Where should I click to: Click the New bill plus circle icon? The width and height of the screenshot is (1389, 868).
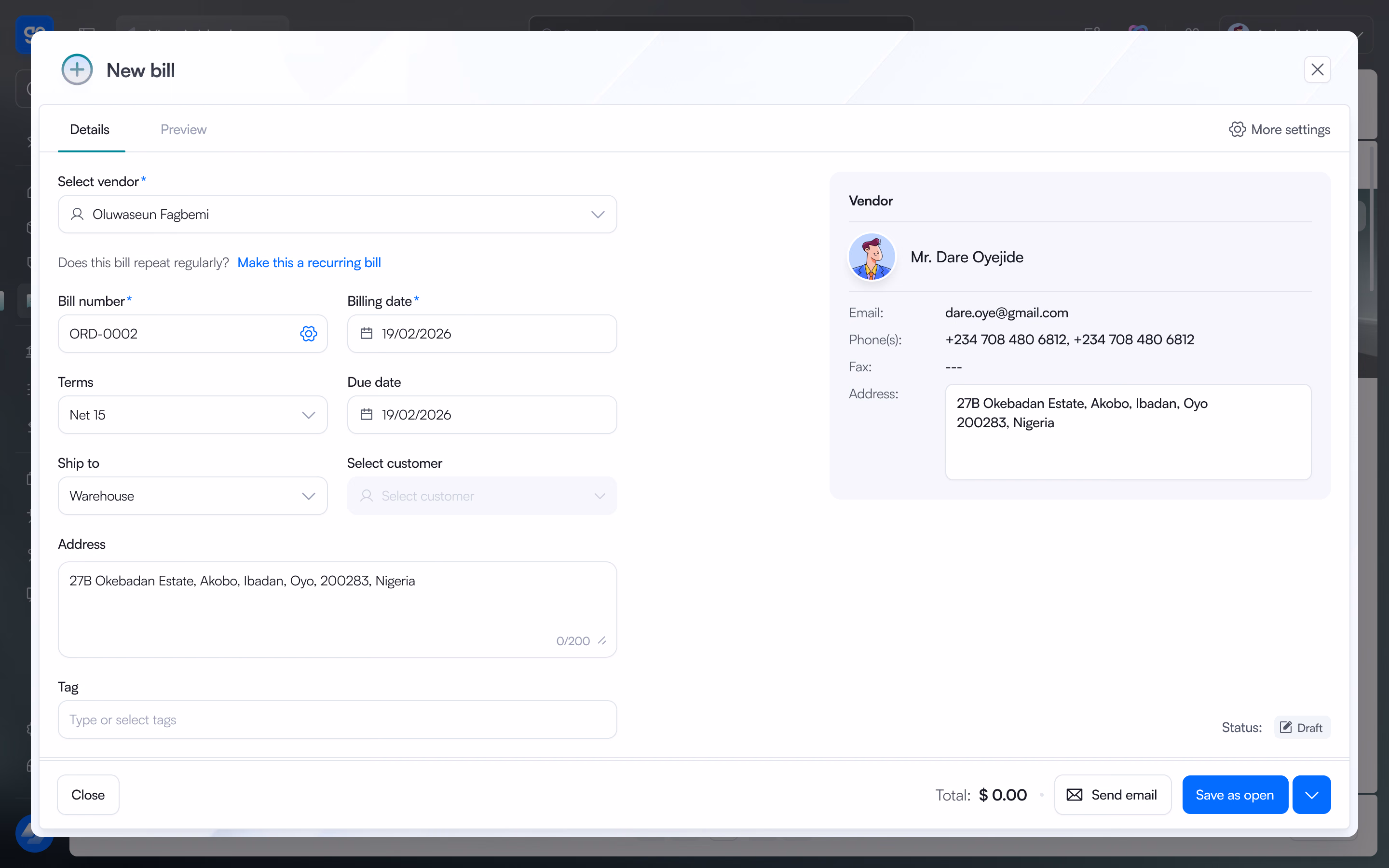77,70
